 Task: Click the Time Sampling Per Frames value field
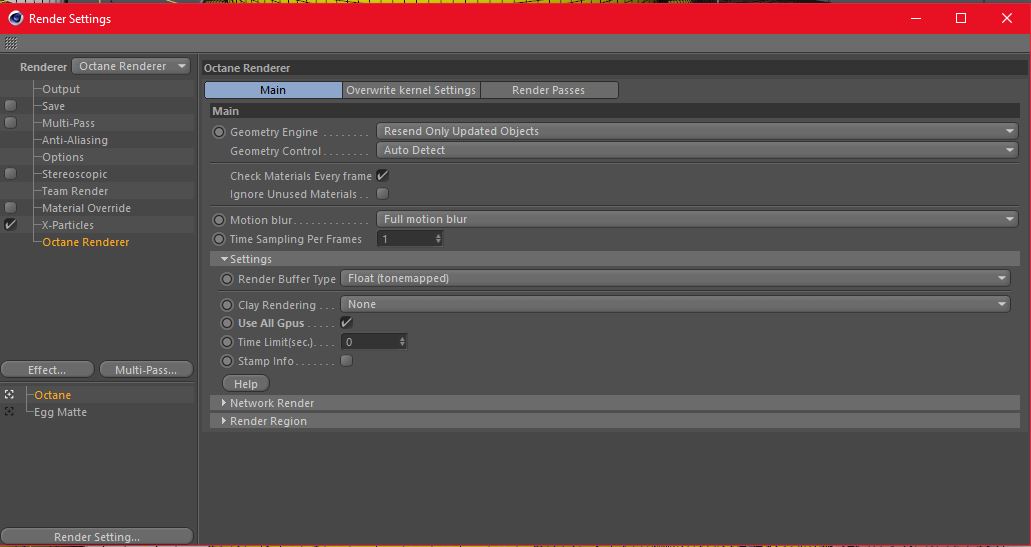coord(405,239)
